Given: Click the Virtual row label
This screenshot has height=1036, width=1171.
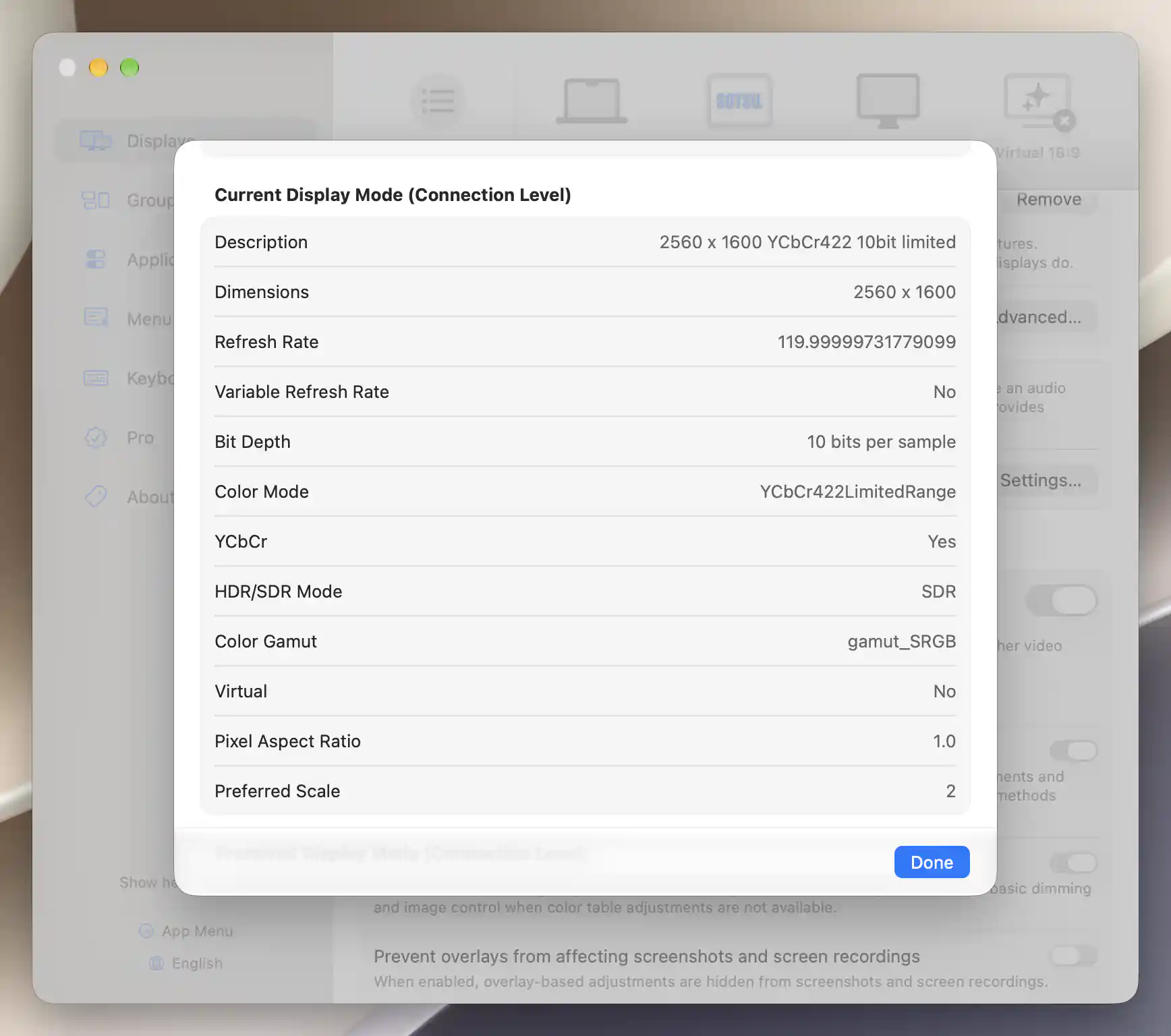Looking at the screenshot, I should point(241,691).
